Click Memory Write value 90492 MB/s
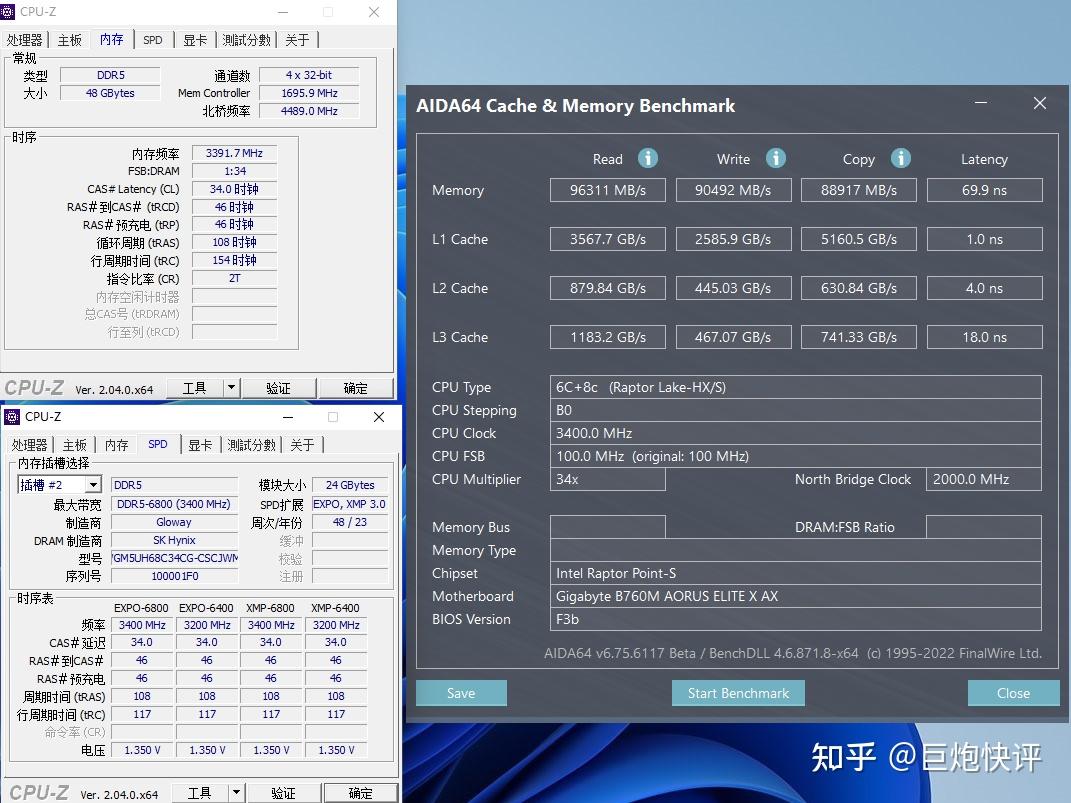Viewport: 1071px width, 803px height. tap(734, 190)
